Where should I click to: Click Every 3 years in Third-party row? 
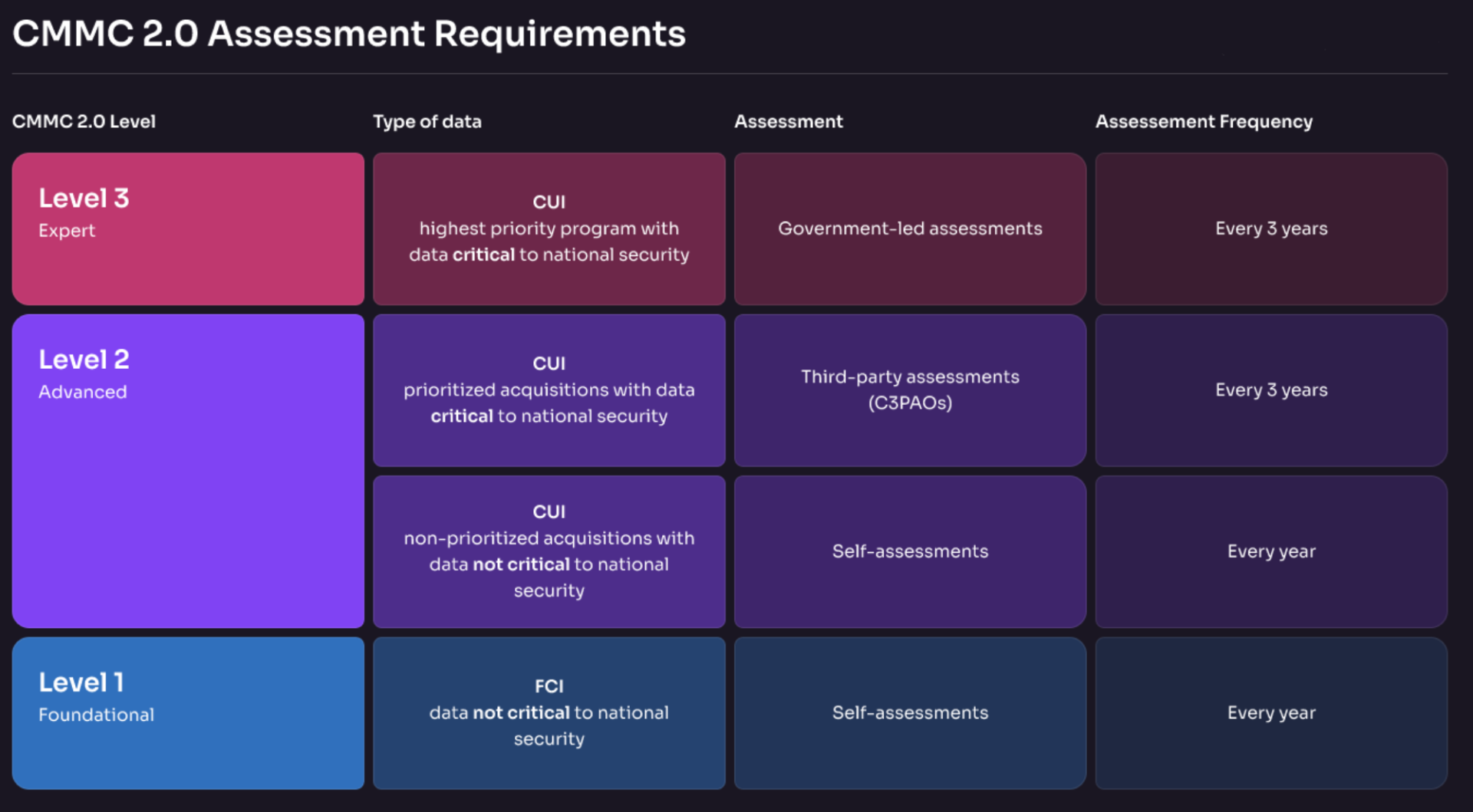tap(1271, 390)
